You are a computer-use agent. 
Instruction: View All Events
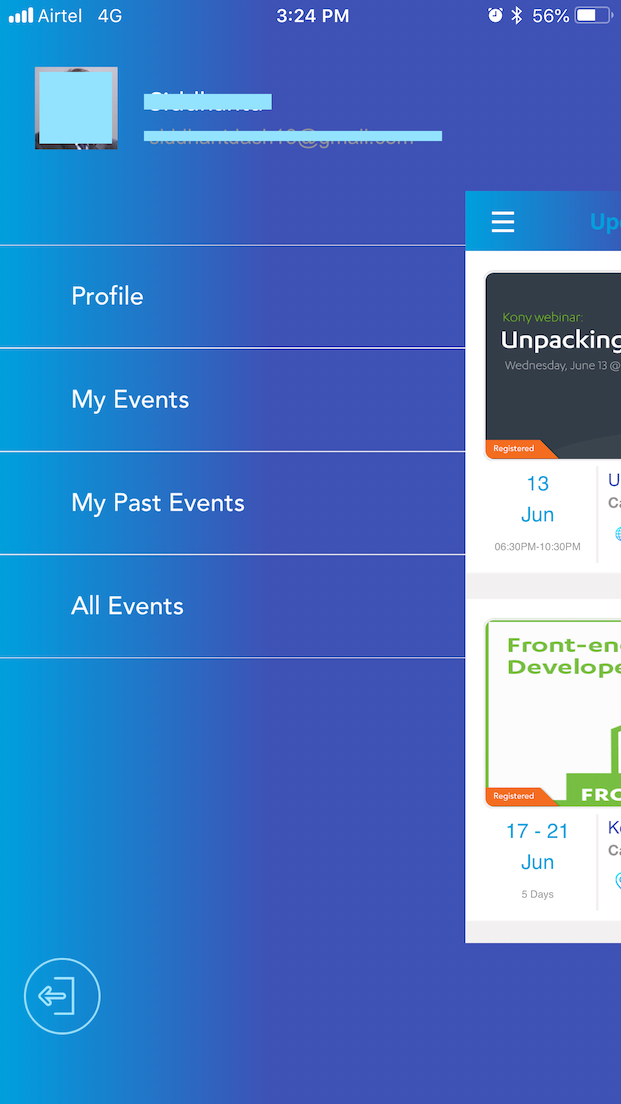click(x=127, y=606)
